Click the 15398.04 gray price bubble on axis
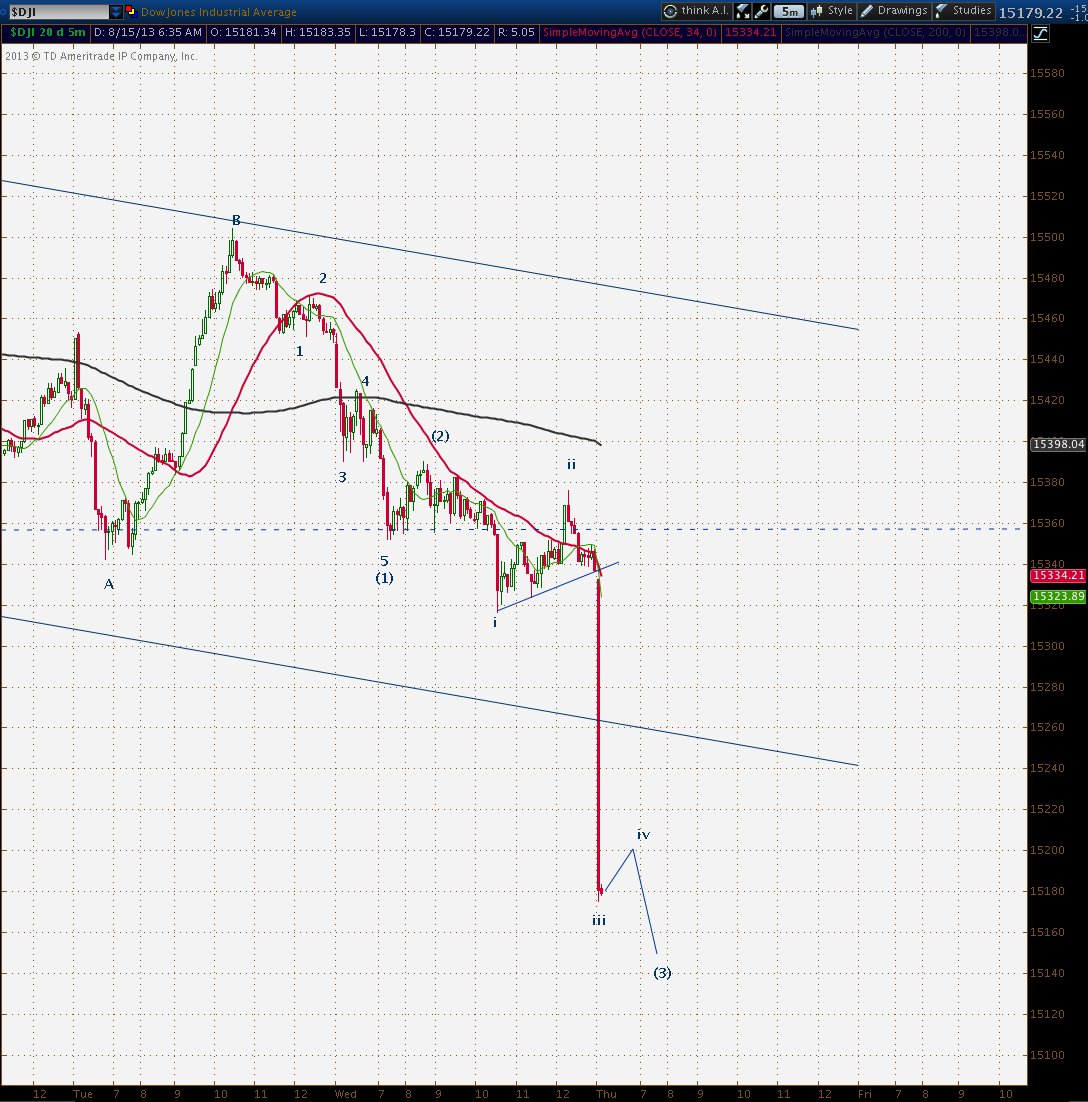 pyautogui.click(x=1058, y=444)
